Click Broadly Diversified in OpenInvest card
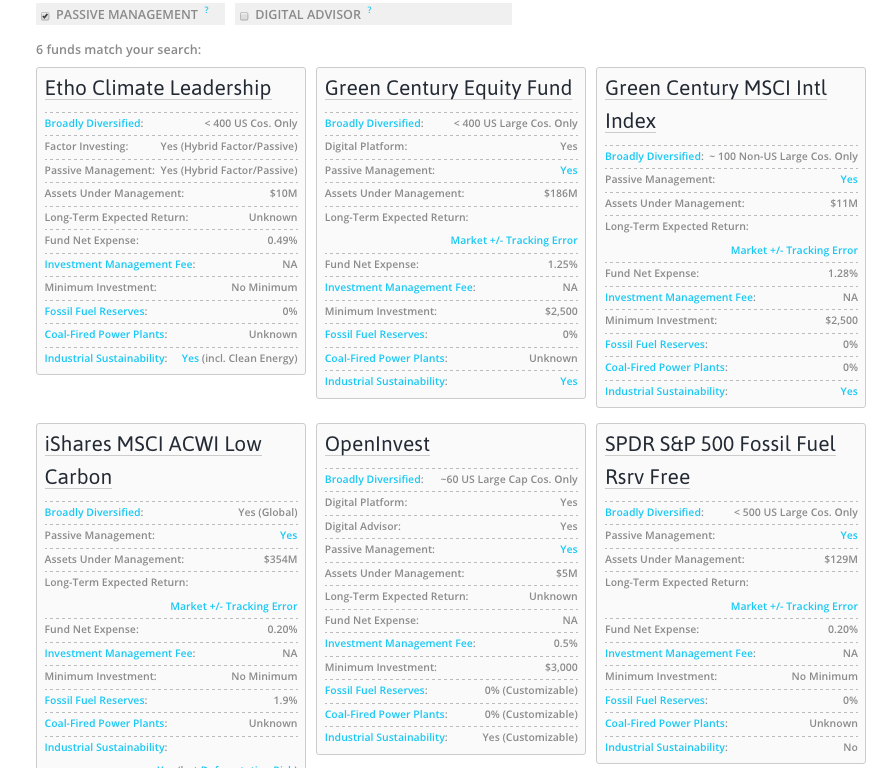The height and width of the screenshot is (768, 895). [374, 479]
